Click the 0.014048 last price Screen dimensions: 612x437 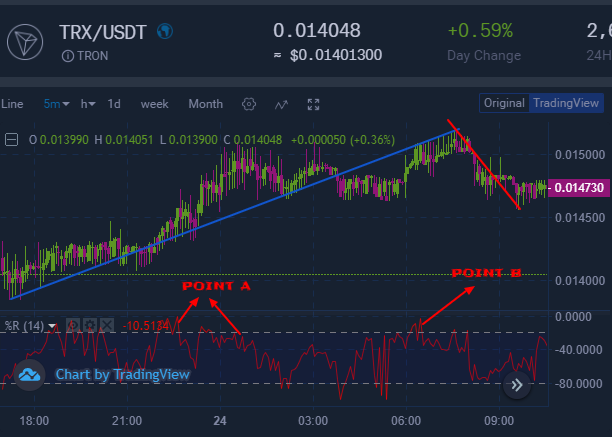click(x=317, y=31)
